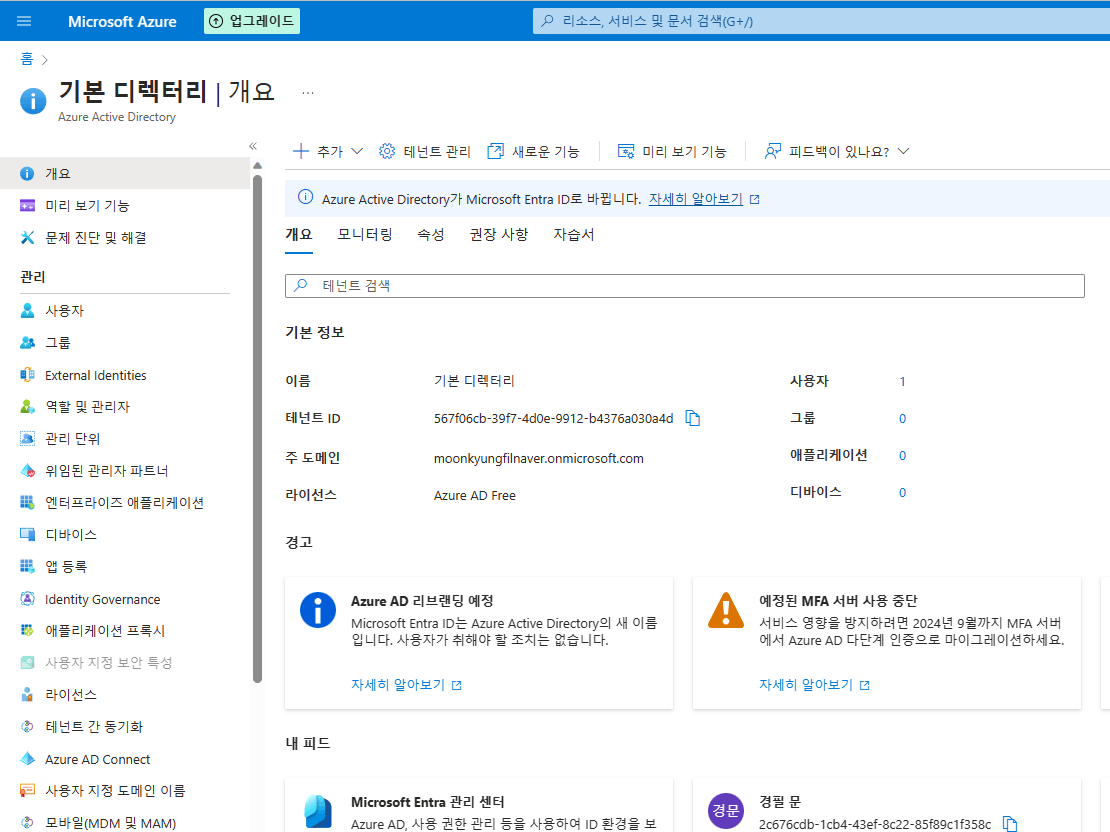Click 미리 보기 기능 toolbar button
The image size is (1110, 832).
672,152
